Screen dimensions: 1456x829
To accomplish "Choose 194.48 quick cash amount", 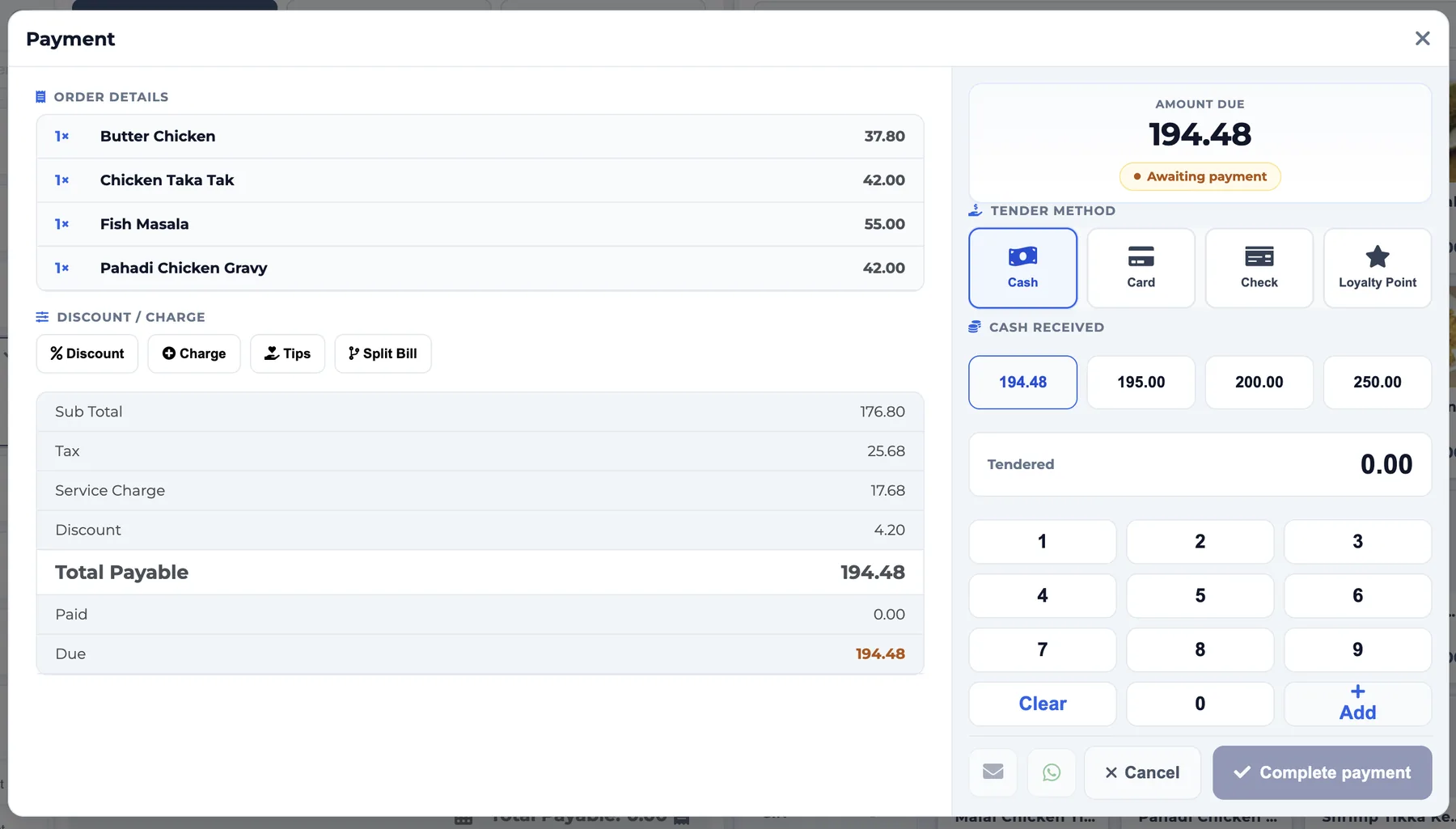I will 1022,382.
